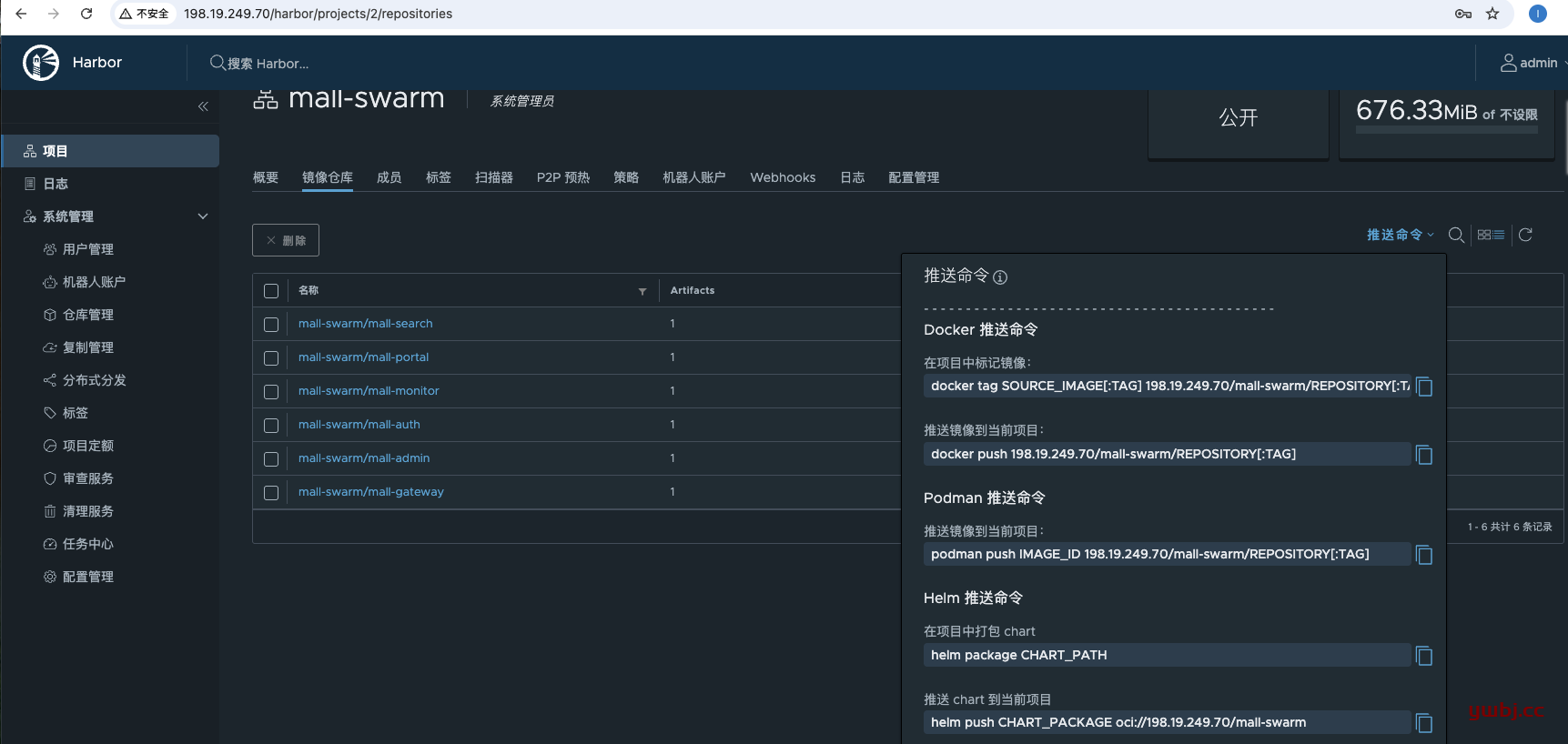This screenshot has width=1568, height=744.
Task: Open the mall-swarm/mall-monitor repository
Action: (369, 391)
